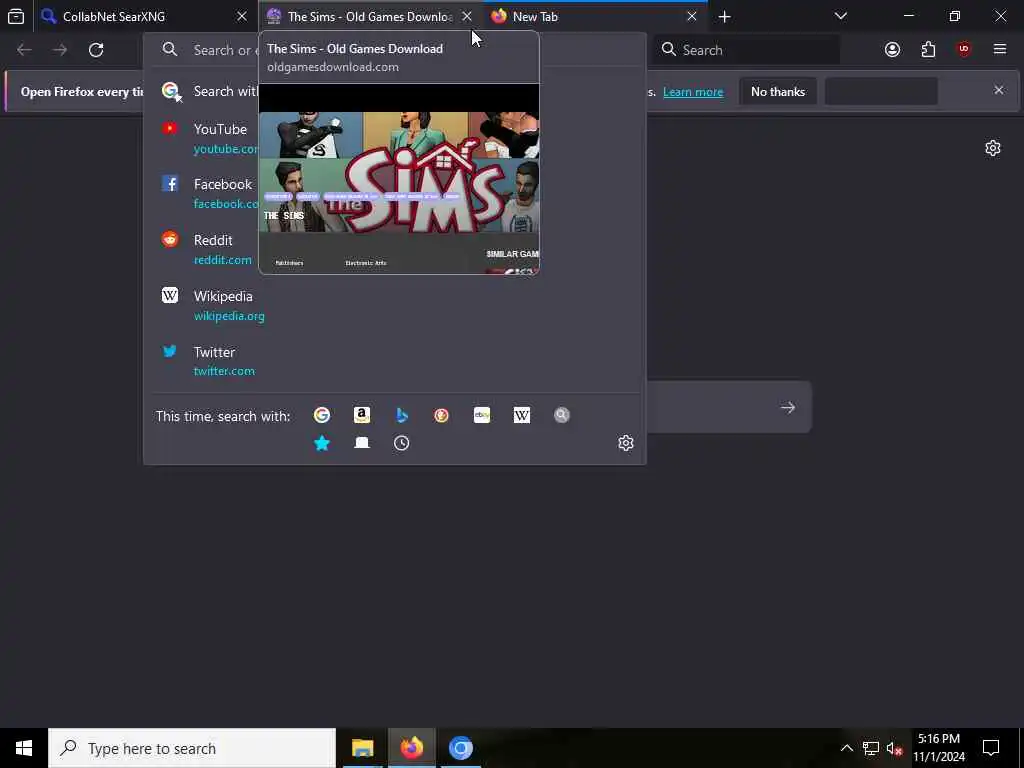Type here to search taskbar box
This screenshot has height=768, width=1024.
[x=192, y=748]
